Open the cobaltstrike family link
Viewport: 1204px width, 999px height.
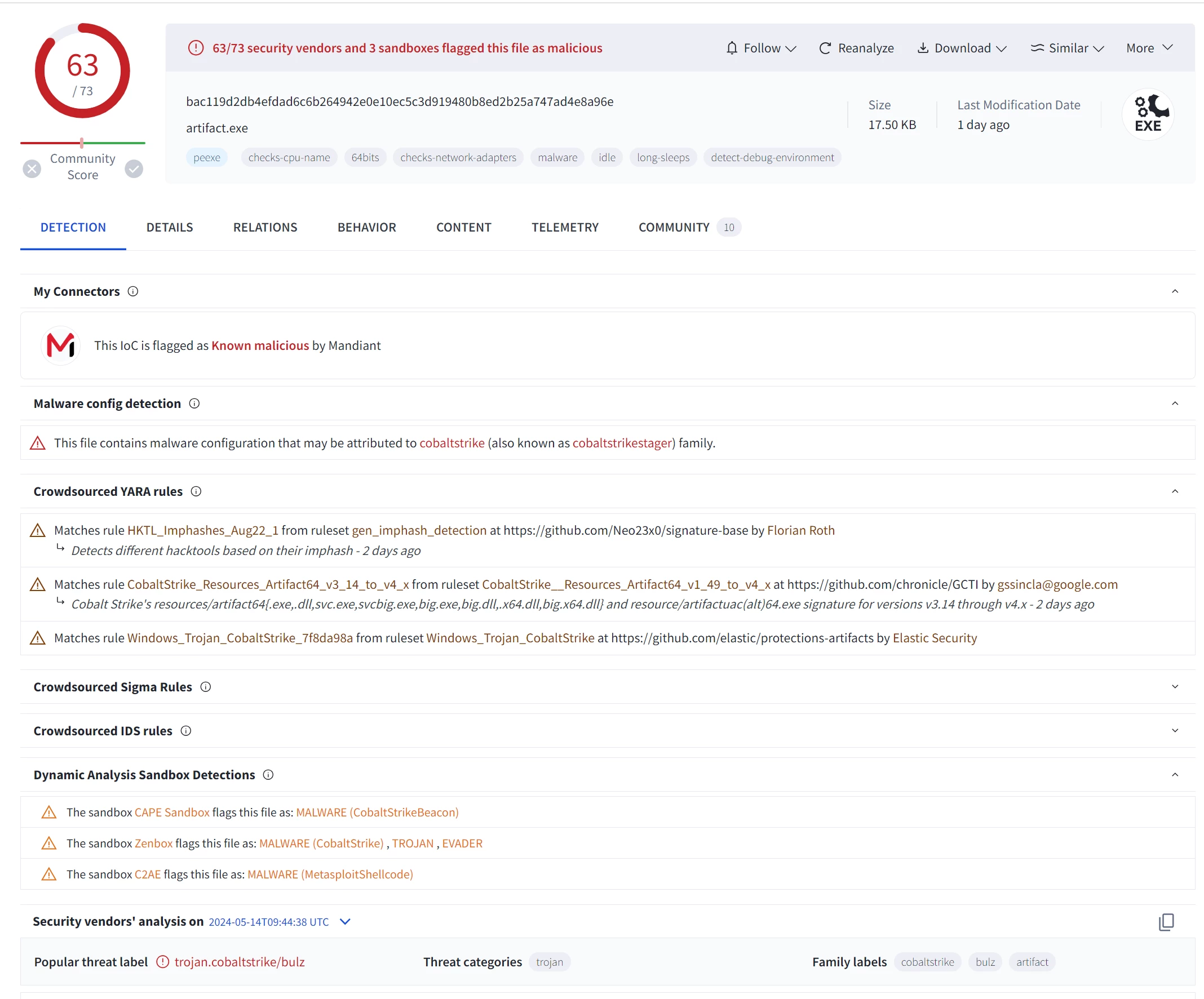point(452,443)
